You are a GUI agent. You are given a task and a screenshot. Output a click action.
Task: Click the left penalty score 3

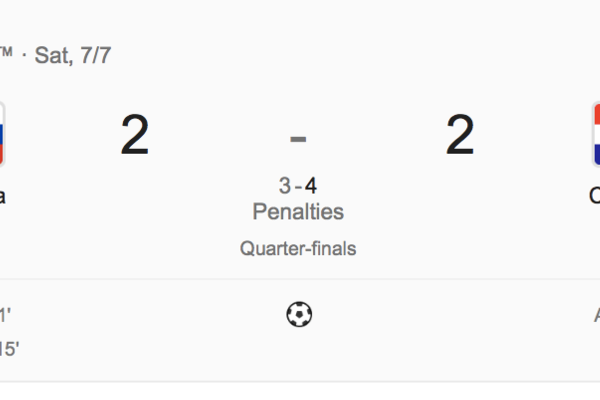(285, 186)
